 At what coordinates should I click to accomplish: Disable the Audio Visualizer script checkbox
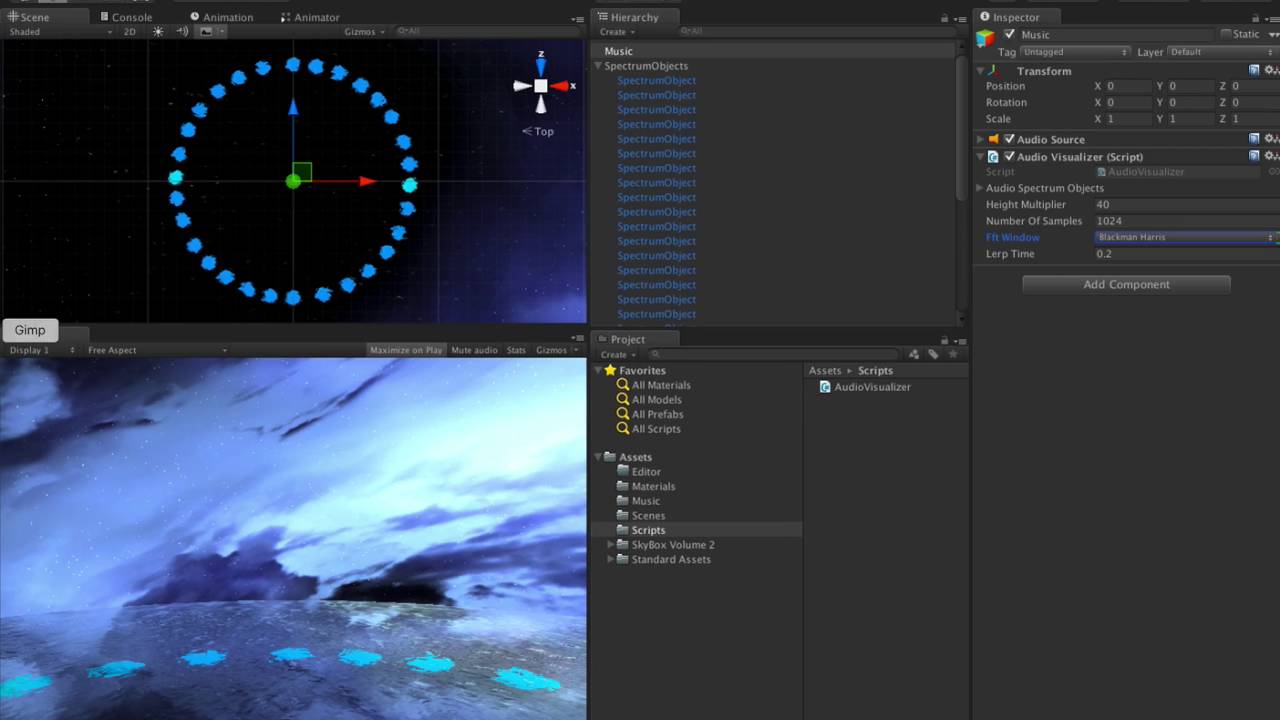pos(1009,156)
